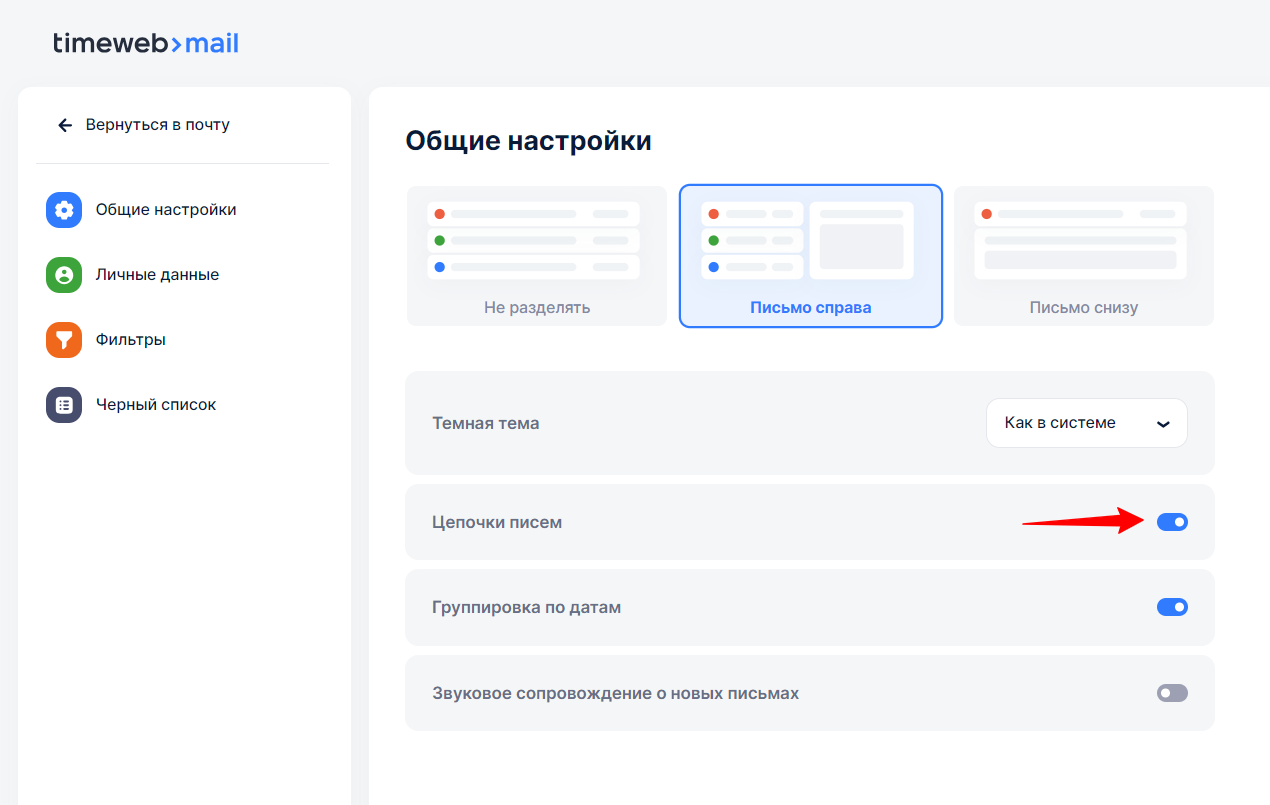Click the Вернуться в почту link
Image resolution: width=1270 pixels, height=805 pixels.
pyautogui.click(x=157, y=125)
